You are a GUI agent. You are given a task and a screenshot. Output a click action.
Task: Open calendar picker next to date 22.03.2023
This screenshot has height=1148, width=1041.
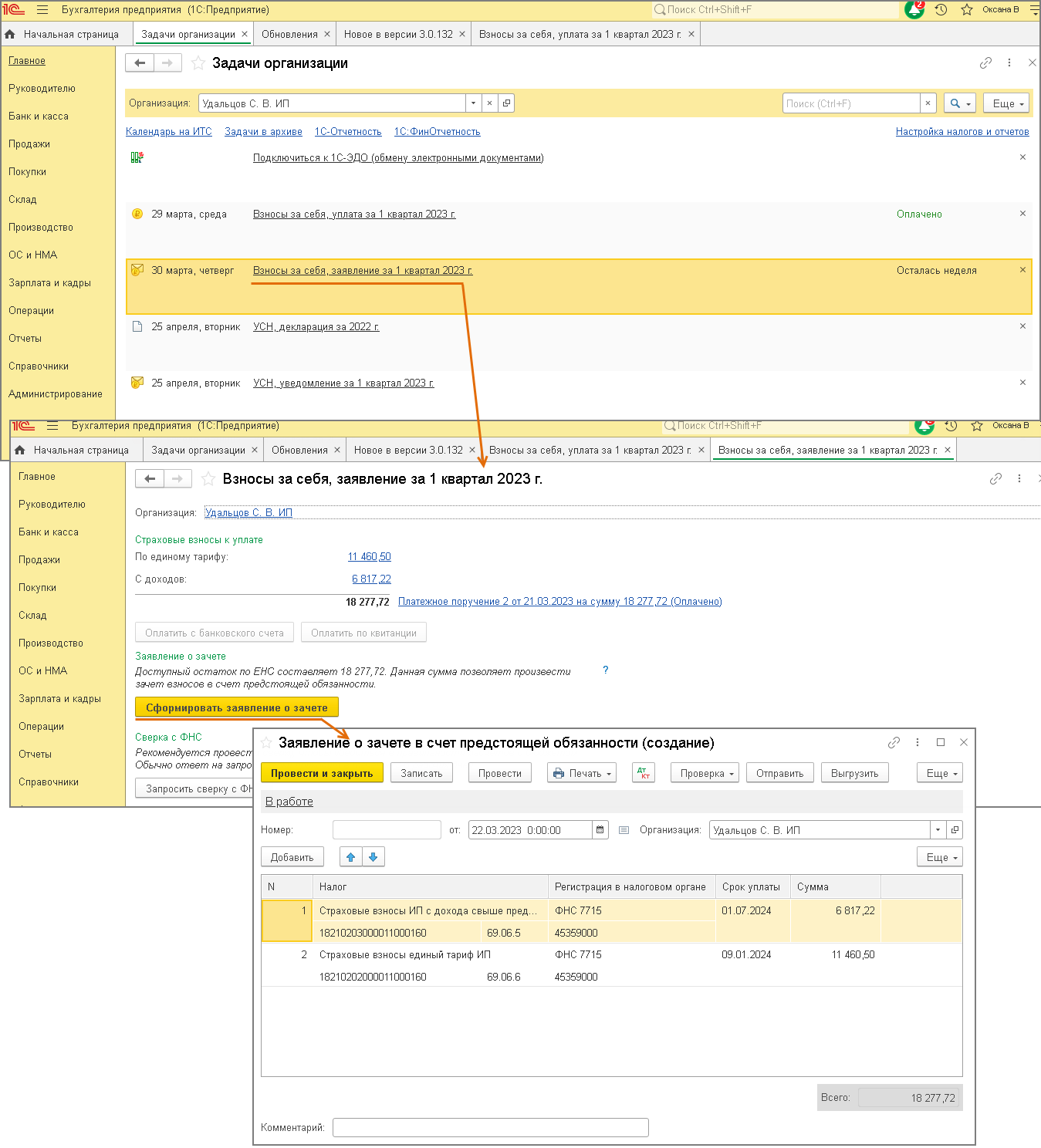tap(600, 830)
